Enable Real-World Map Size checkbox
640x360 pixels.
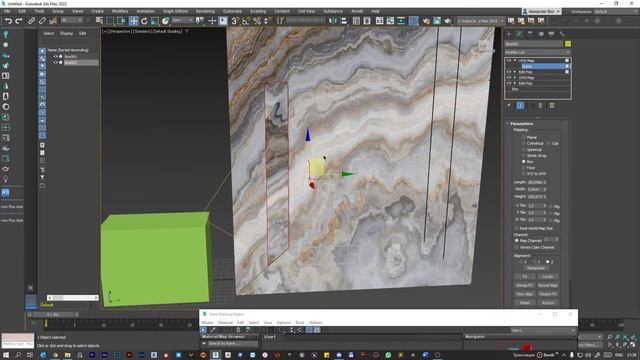517,229
